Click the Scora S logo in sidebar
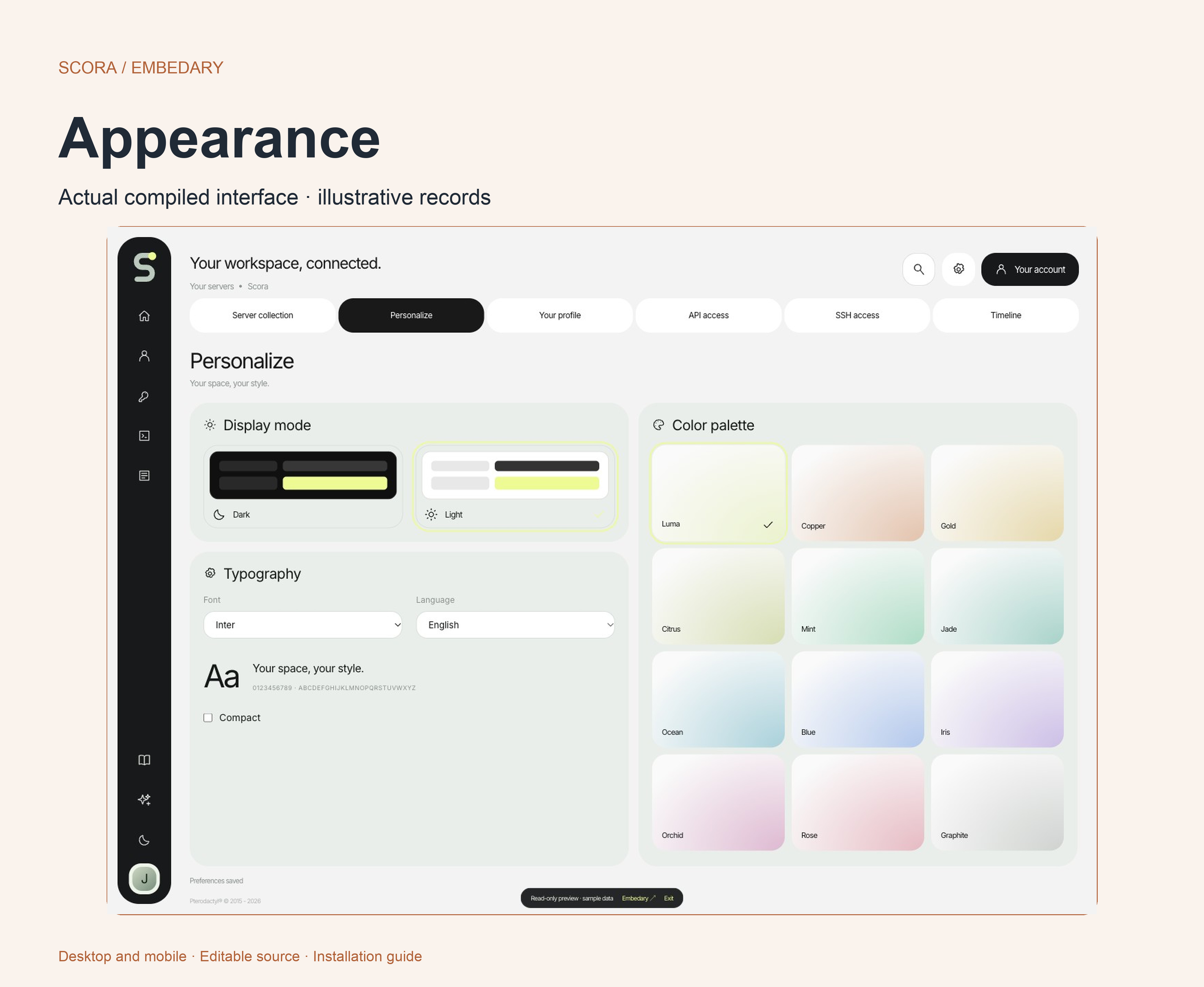The width and height of the screenshot is (1204, 987). [145, 267]
